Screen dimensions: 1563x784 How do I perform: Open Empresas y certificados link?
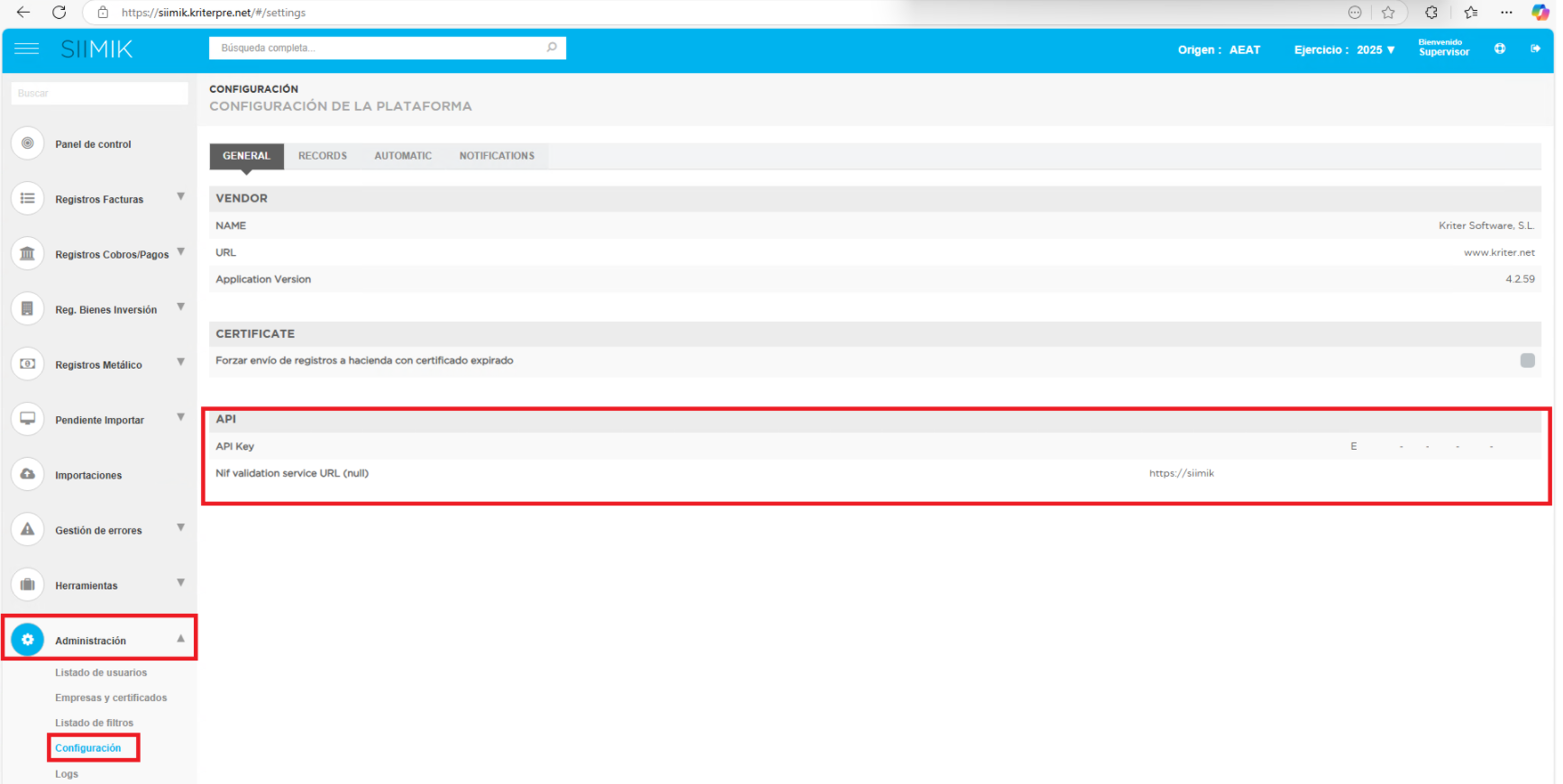(111, 697)
